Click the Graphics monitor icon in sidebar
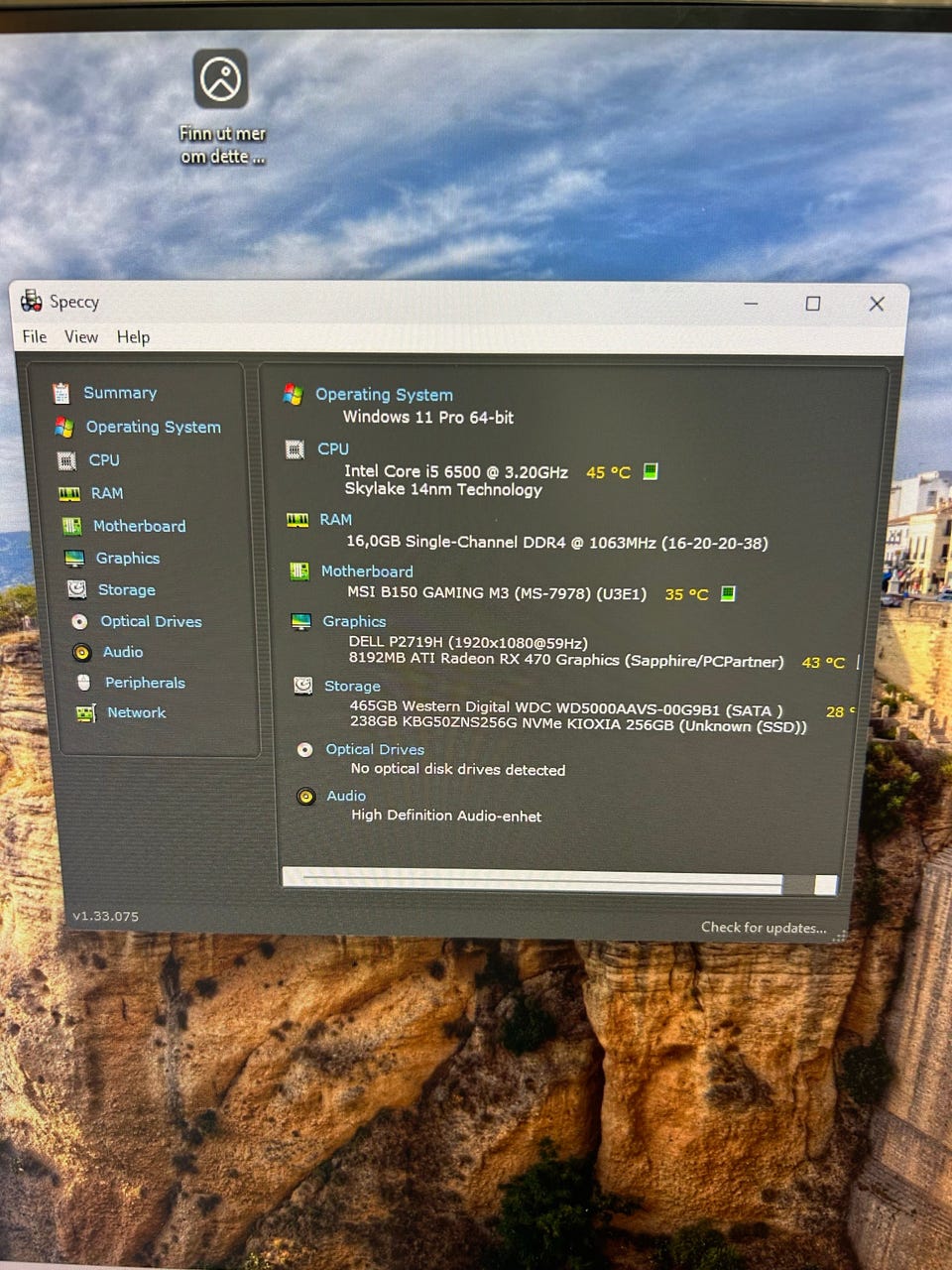 click(x=74, y=558)
